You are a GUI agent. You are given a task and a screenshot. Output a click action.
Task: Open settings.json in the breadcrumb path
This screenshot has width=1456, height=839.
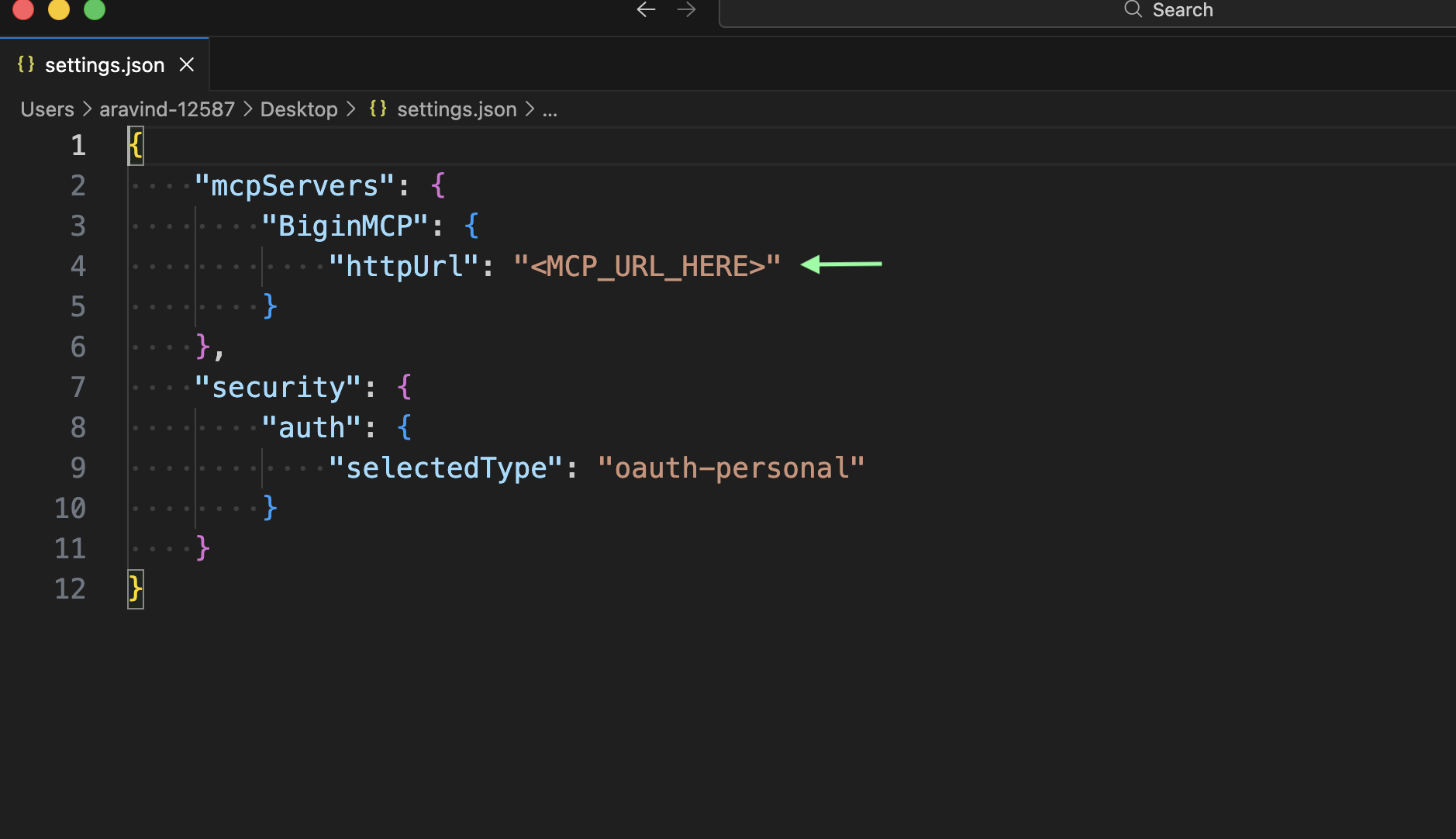(456, 109)
